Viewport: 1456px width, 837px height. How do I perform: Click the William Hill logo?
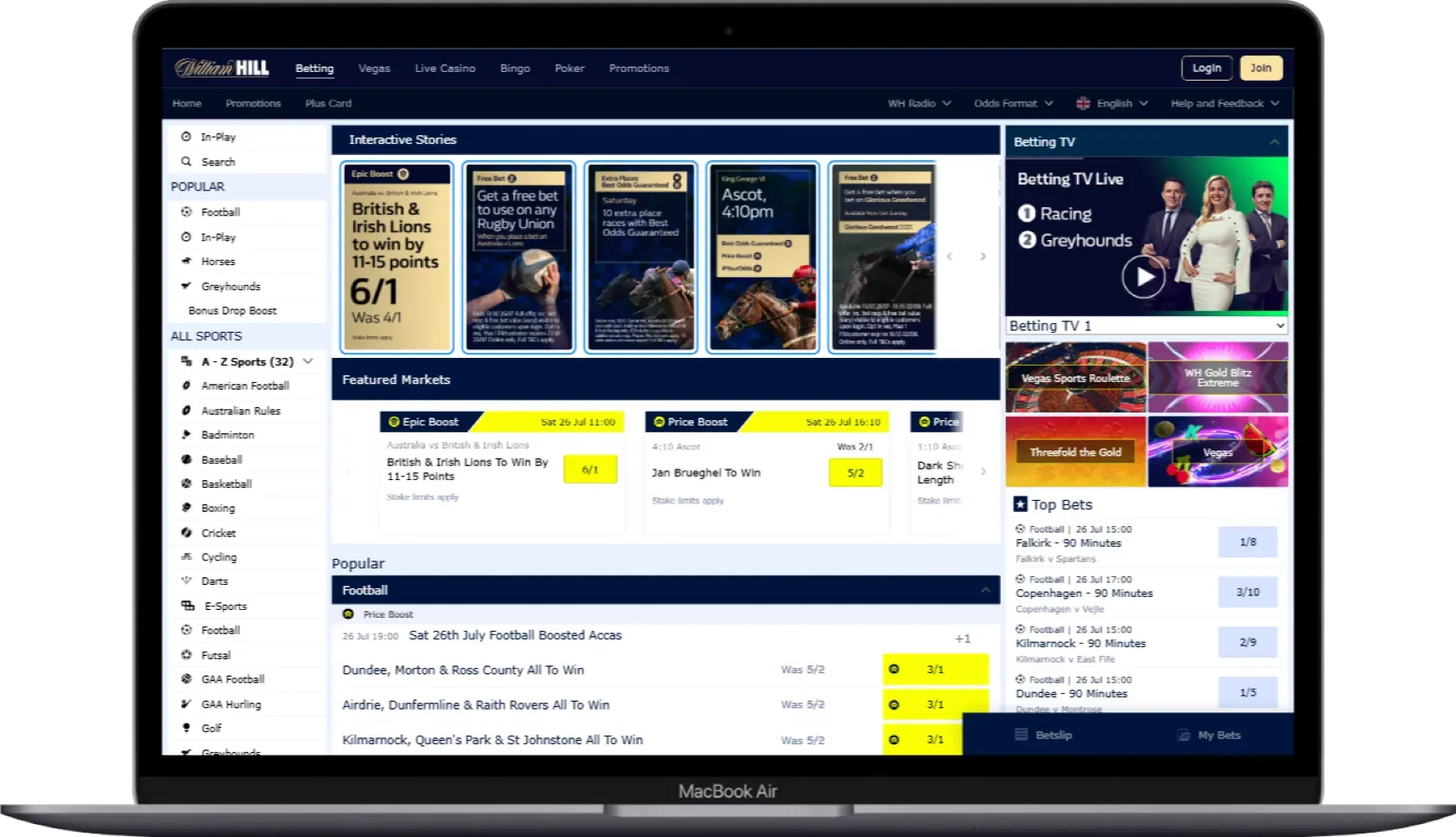[222, 68]
